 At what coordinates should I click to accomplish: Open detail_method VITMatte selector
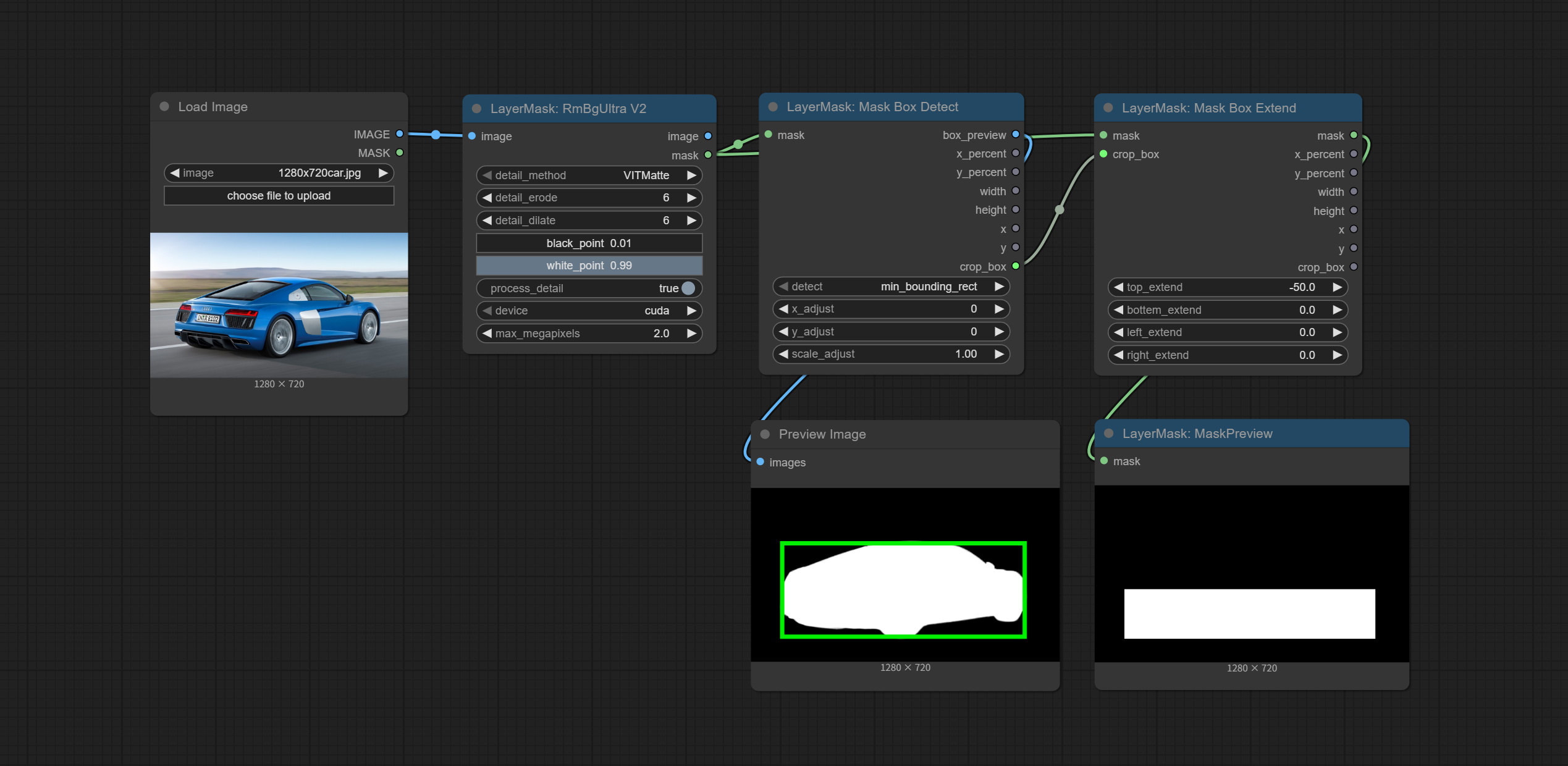coord(589,175)
